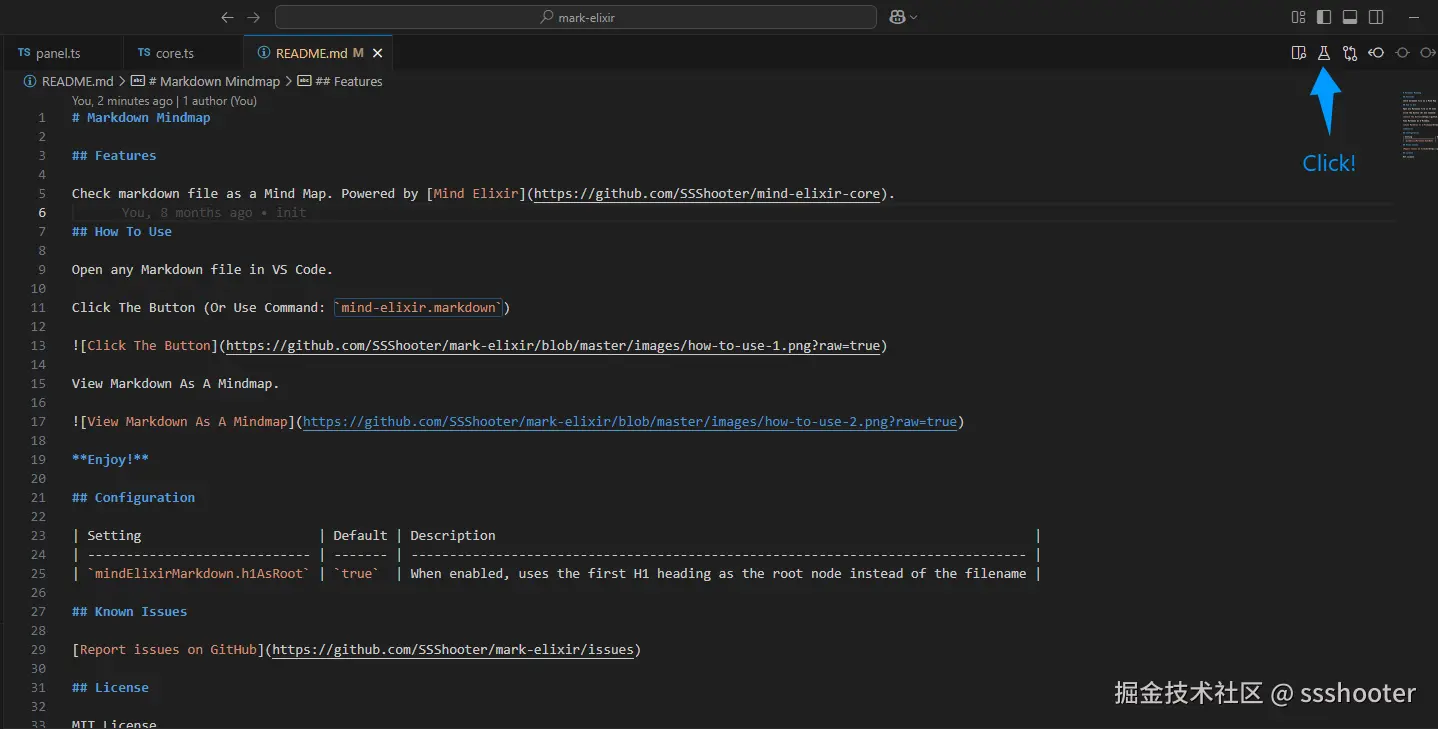Click the GitHub issues URL link
This screenshot has width=1438, height=729.
(x=453, y=650)
